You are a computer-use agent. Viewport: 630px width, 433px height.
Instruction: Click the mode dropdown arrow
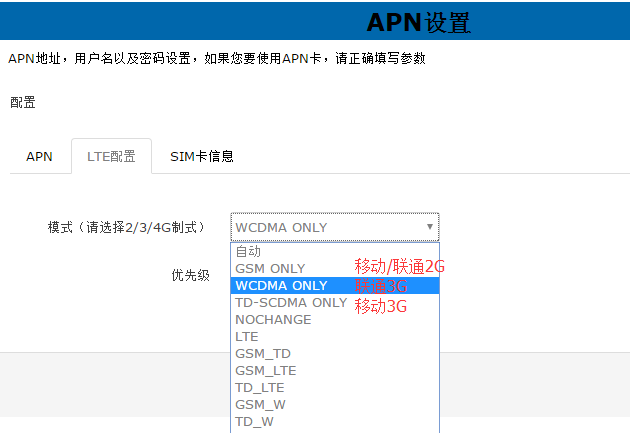(430, 227)
